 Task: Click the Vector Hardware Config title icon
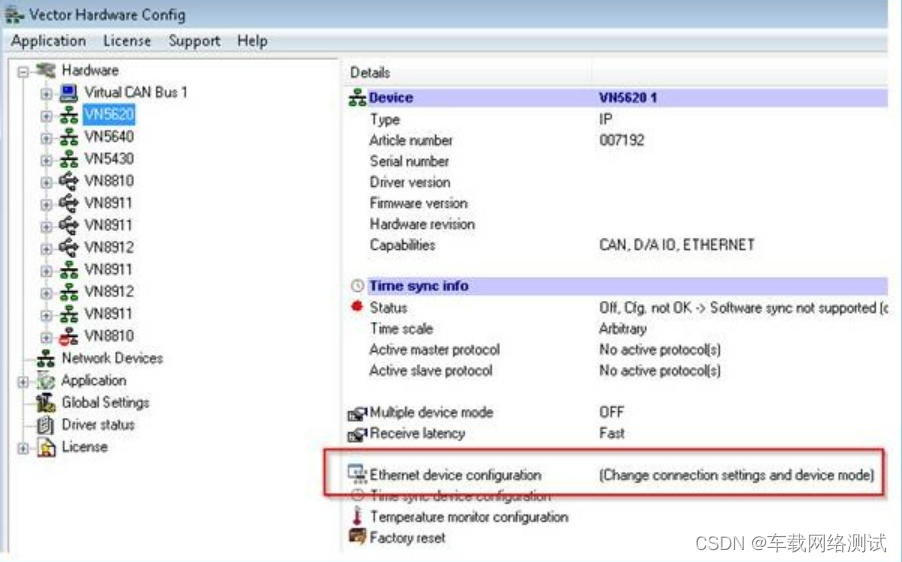click(14, 16)
